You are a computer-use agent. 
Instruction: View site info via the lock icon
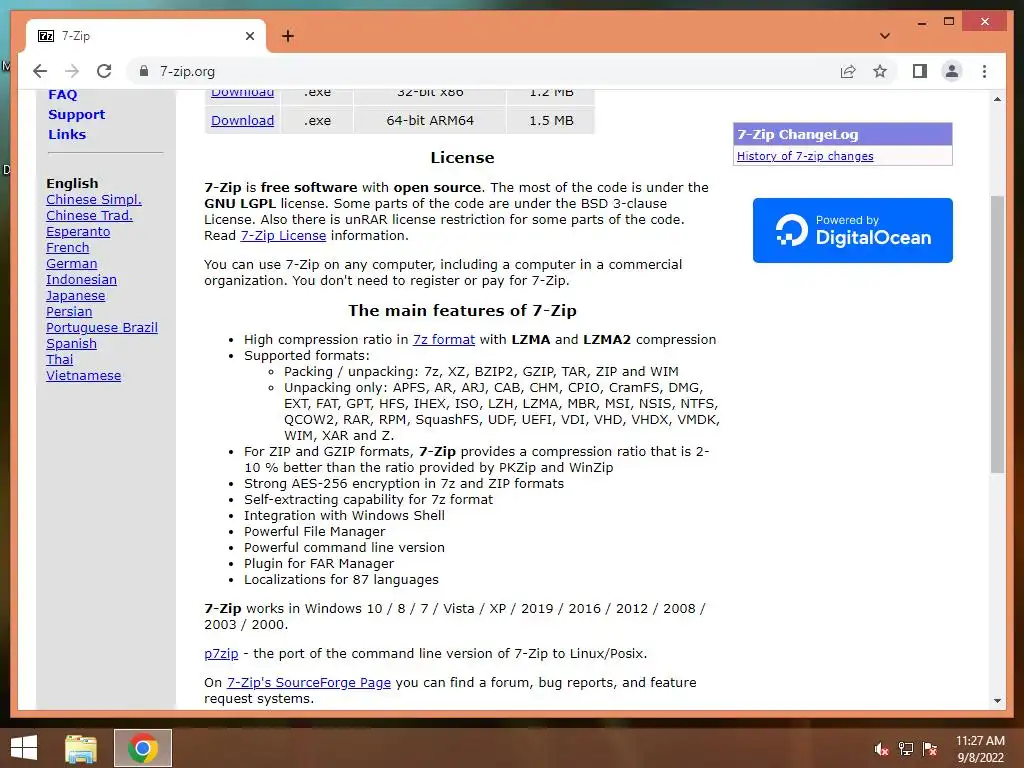(x=144, y=71)
